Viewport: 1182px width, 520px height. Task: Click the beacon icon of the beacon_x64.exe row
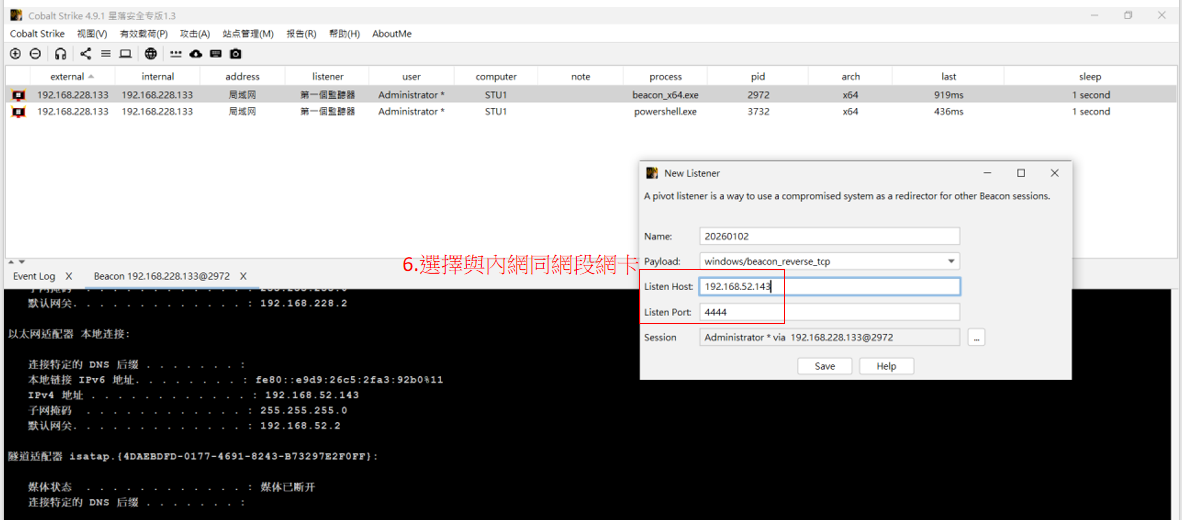pyautogui.click(x=19, y=95)
